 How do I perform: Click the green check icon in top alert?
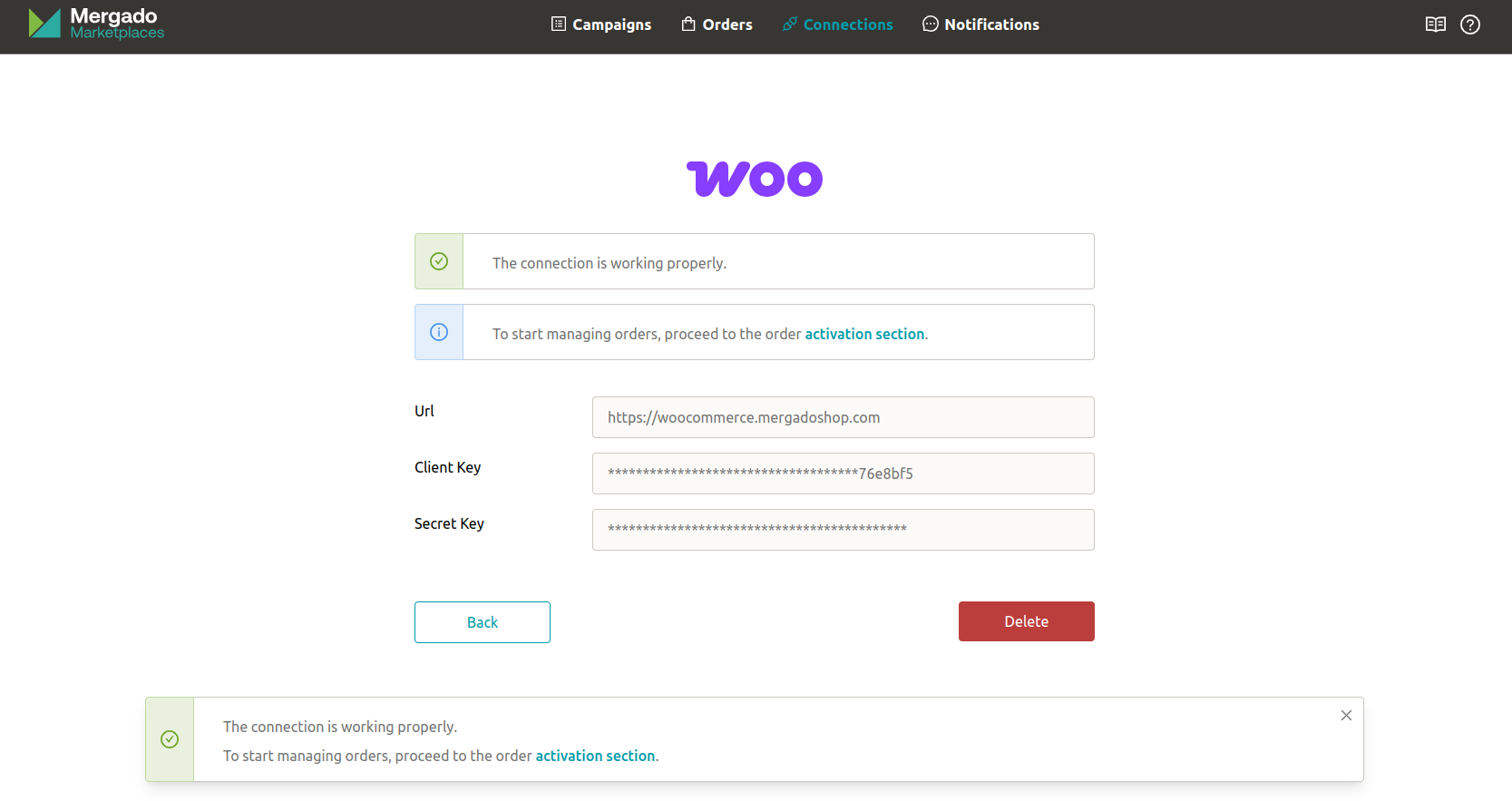click(439, 261)
